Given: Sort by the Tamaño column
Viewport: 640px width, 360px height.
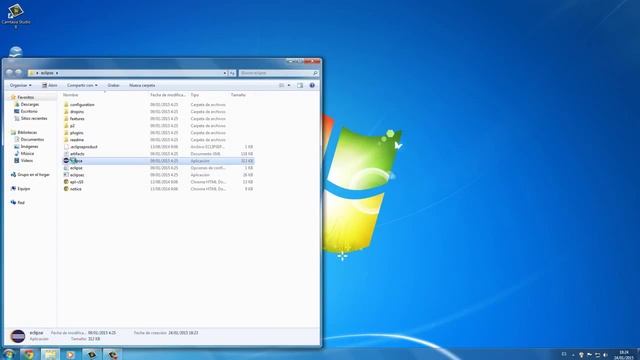Looking at the screenshot, I should (x=238, y=95).
